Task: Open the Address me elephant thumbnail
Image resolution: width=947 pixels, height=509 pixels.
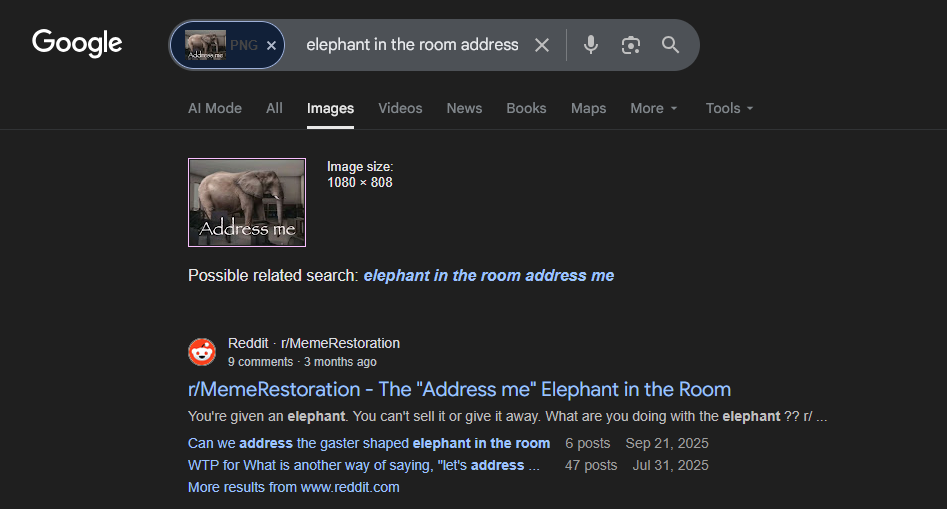Action: point(247,202)
